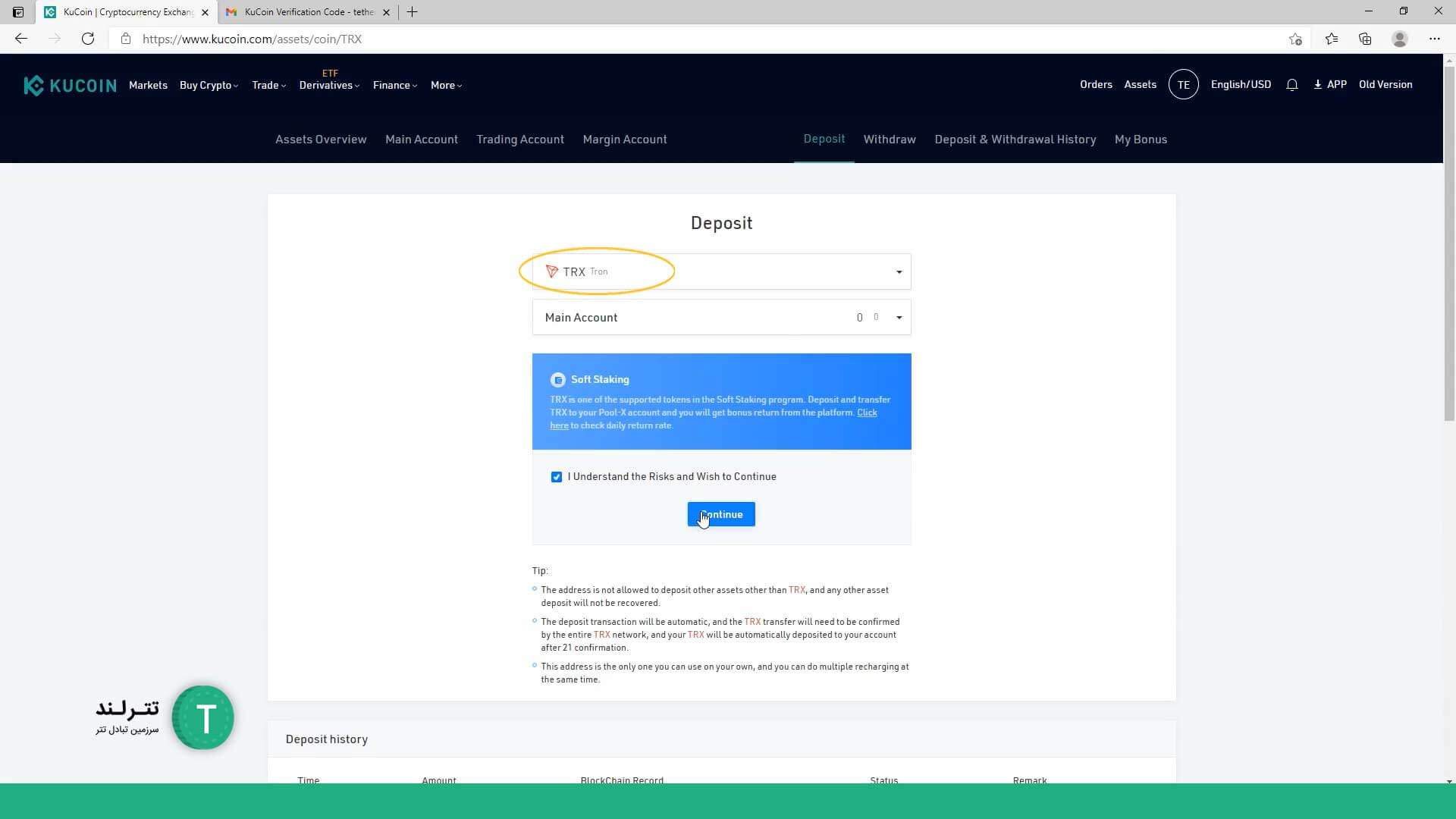Switch to Main Account tab
This screenshot has width=1456, height=819.
[422, 140]
